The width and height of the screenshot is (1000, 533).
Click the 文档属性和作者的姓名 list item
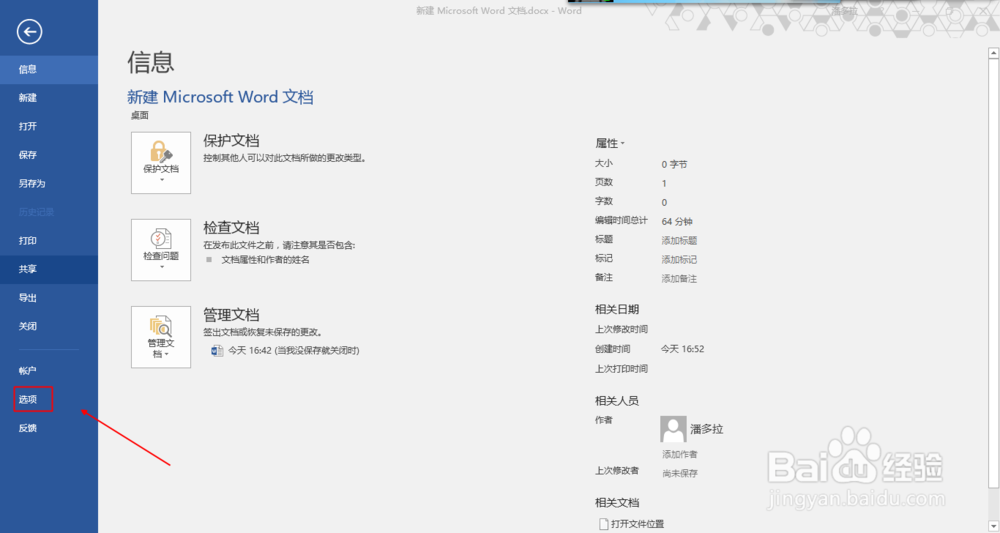pyautogui.click(x=265, y=260)
